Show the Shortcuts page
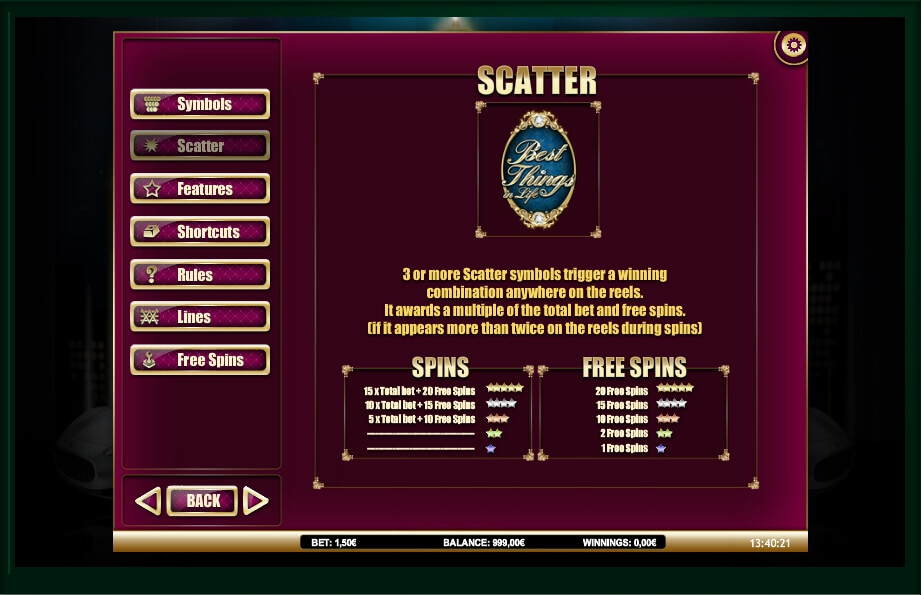Viewport: 922px width, 595px height. [x=200, y=232]
